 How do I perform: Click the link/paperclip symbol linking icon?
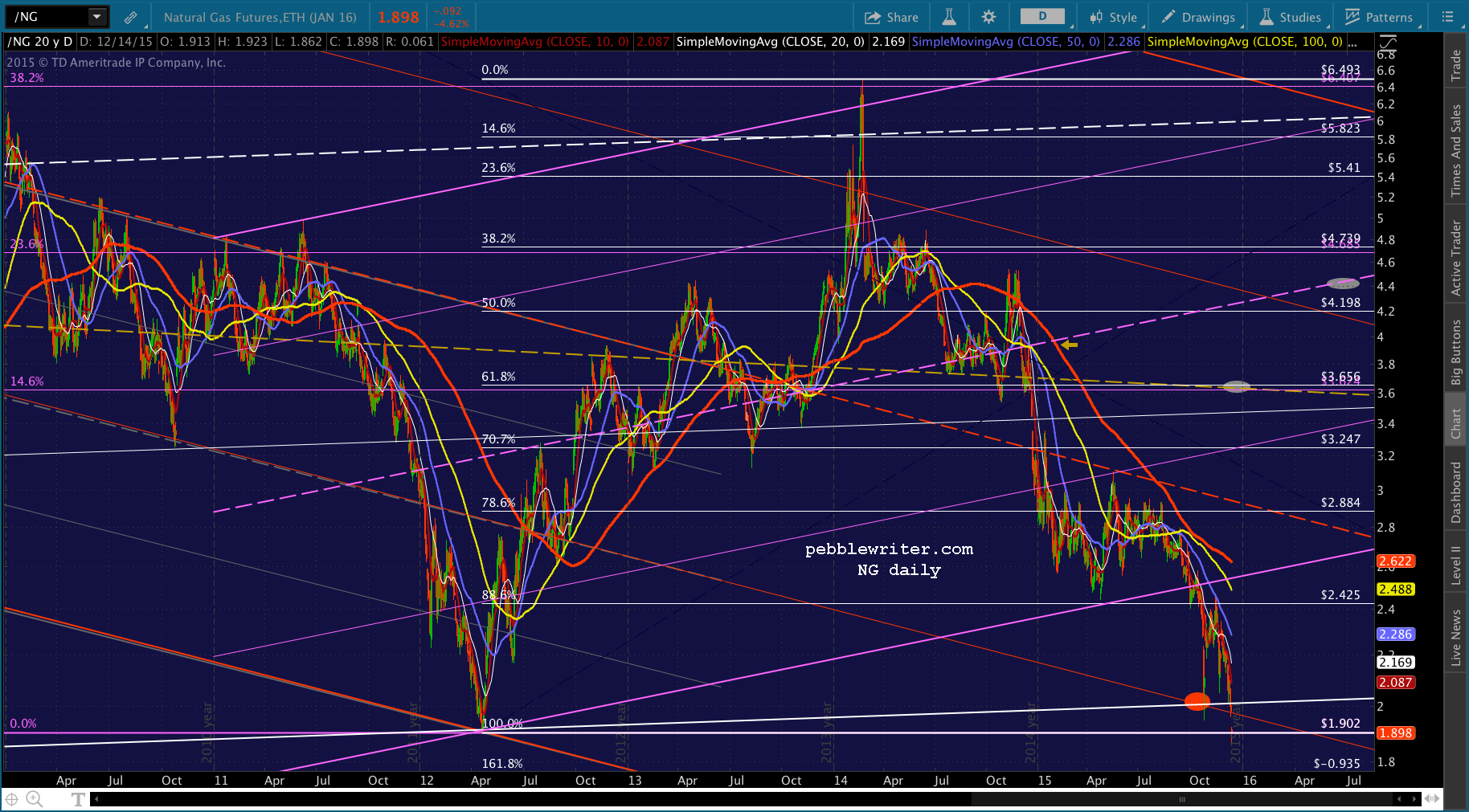[130, 17]
